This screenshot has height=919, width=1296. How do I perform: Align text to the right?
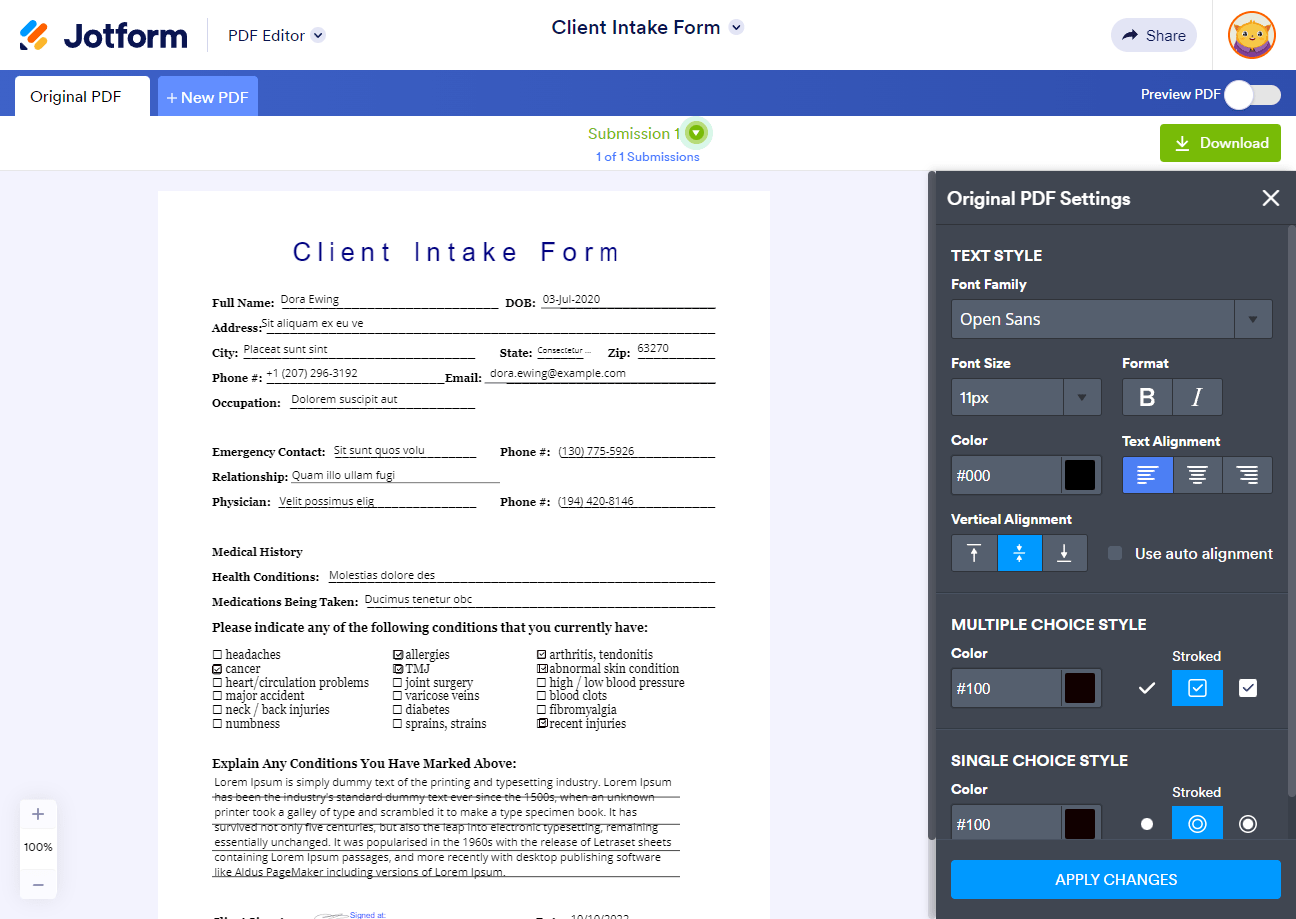(1247, 475)
